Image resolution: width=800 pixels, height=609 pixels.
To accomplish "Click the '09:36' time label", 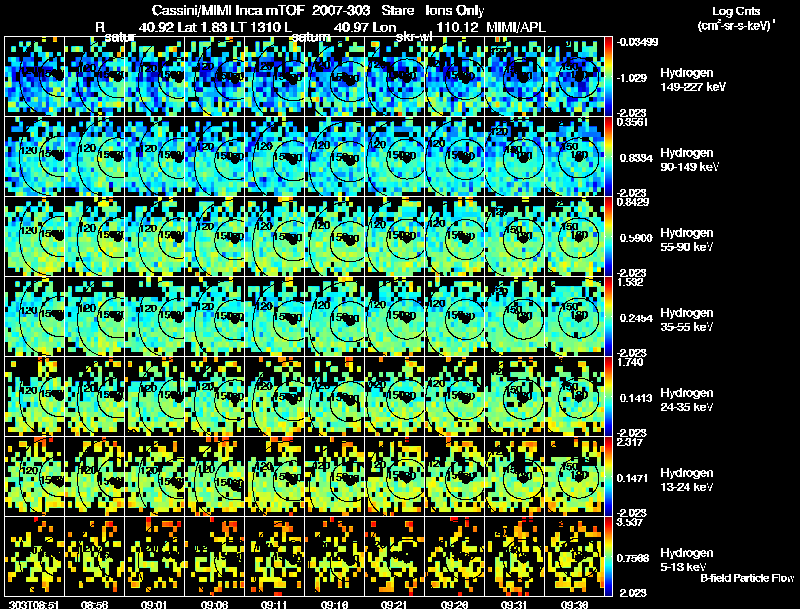I will click(x=574, y=604).
